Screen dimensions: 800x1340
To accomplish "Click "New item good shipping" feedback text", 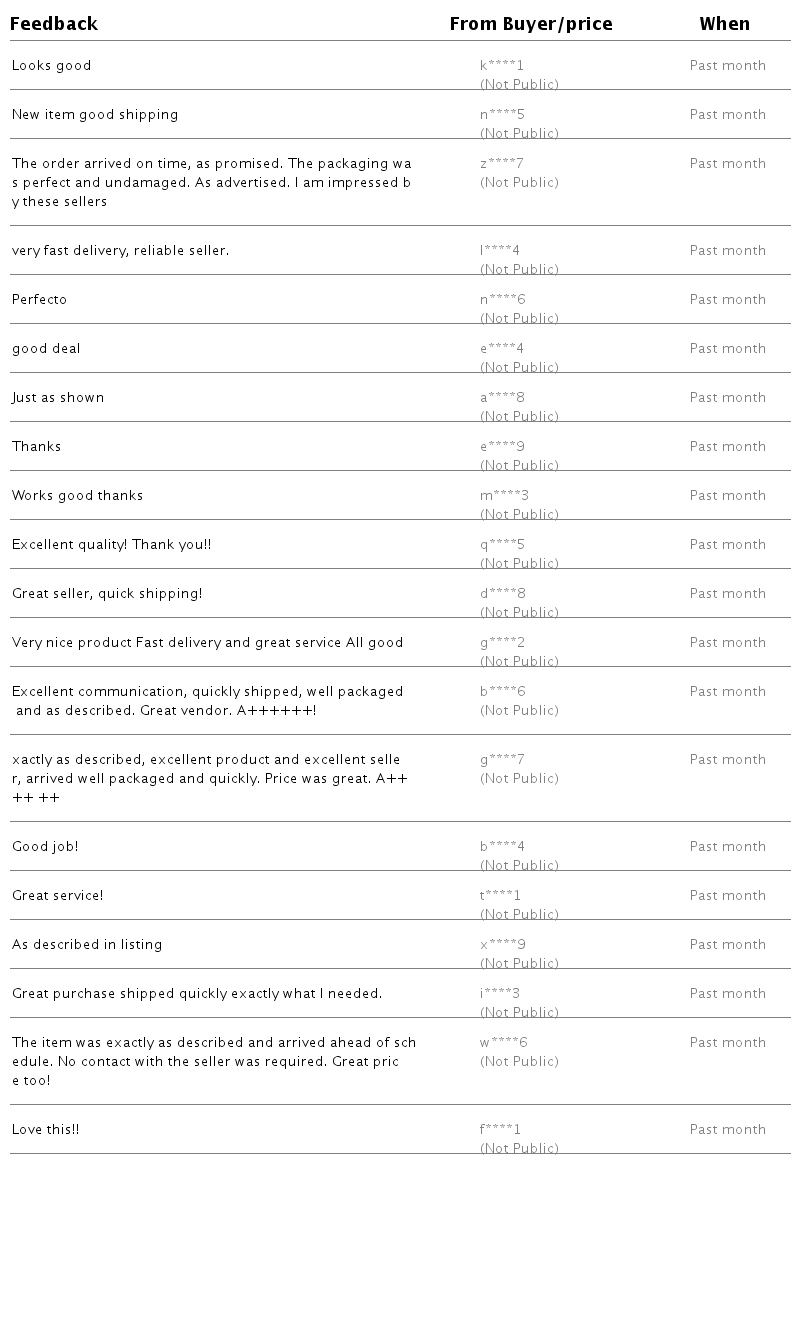I will coord(95,115).
